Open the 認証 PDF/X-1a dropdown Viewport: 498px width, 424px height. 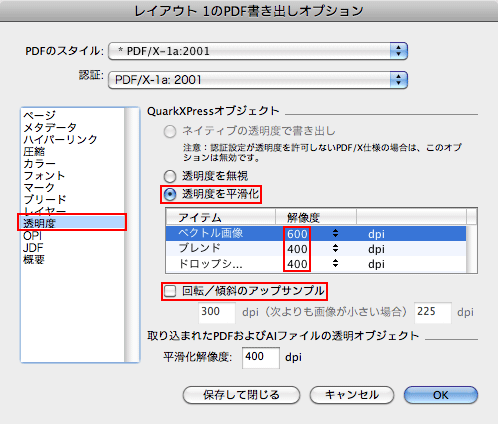pyautogui.click(x=258, y=80)
